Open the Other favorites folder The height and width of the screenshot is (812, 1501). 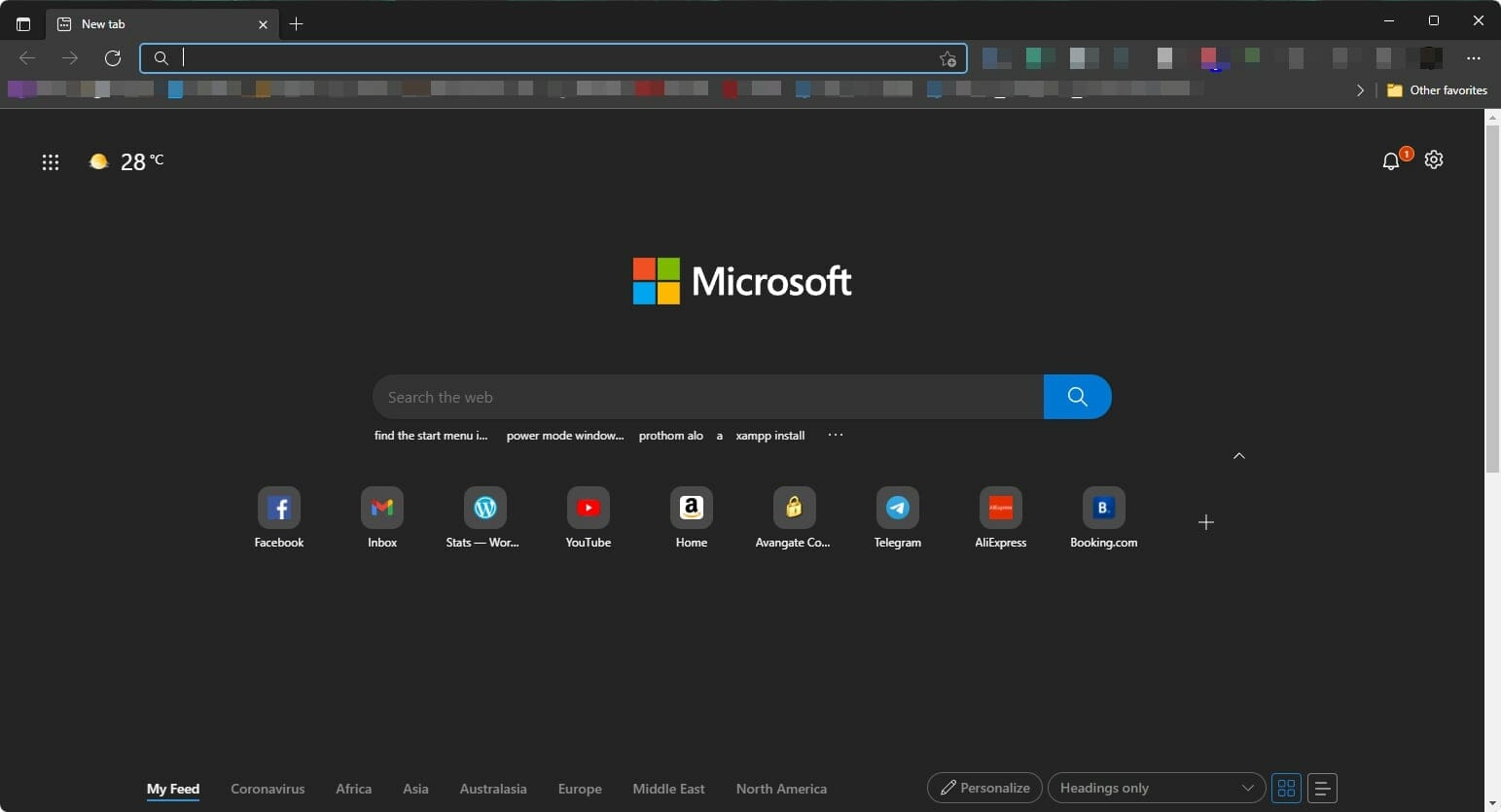pyautogui.click(x=1437, y=89)
